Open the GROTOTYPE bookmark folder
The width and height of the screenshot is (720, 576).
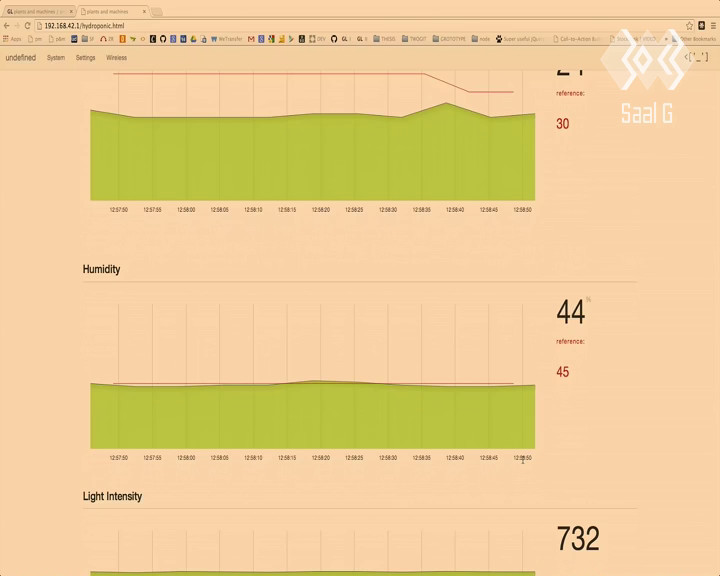(x=449, y=39)
